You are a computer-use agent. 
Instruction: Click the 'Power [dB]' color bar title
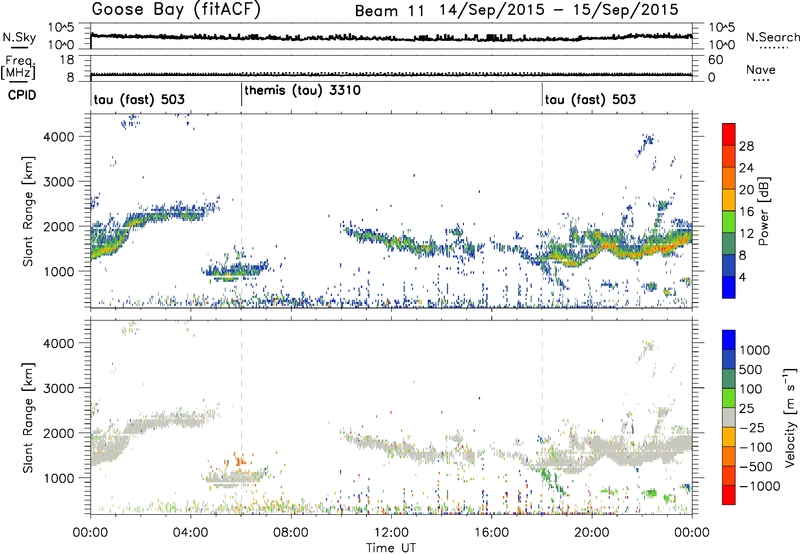(x=764, y=211)
